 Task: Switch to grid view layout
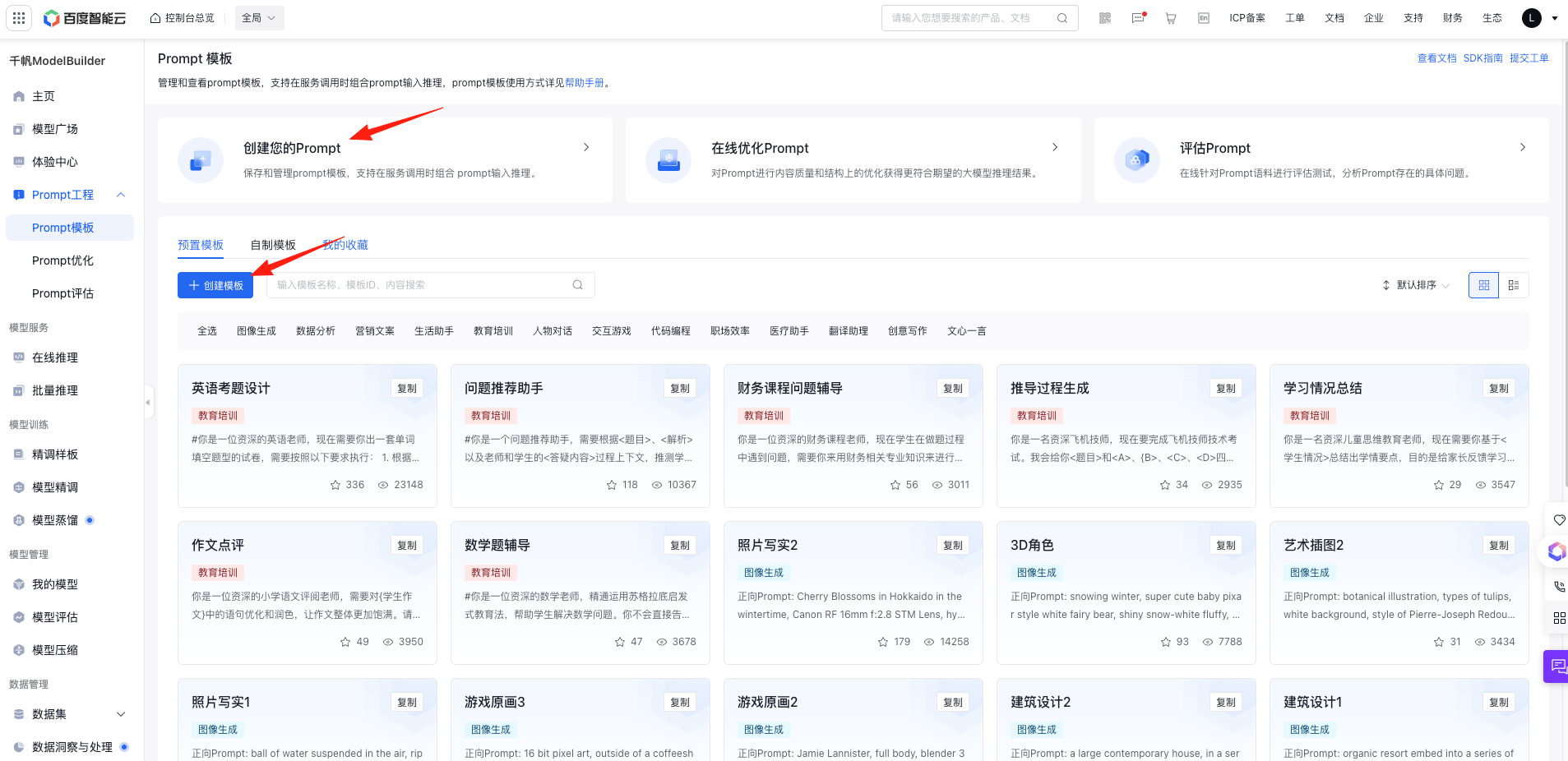tap(1484, 285)
